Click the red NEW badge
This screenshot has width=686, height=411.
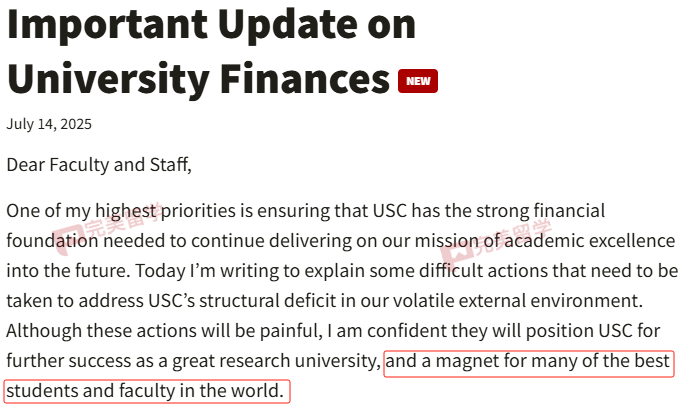coord(418,81)
